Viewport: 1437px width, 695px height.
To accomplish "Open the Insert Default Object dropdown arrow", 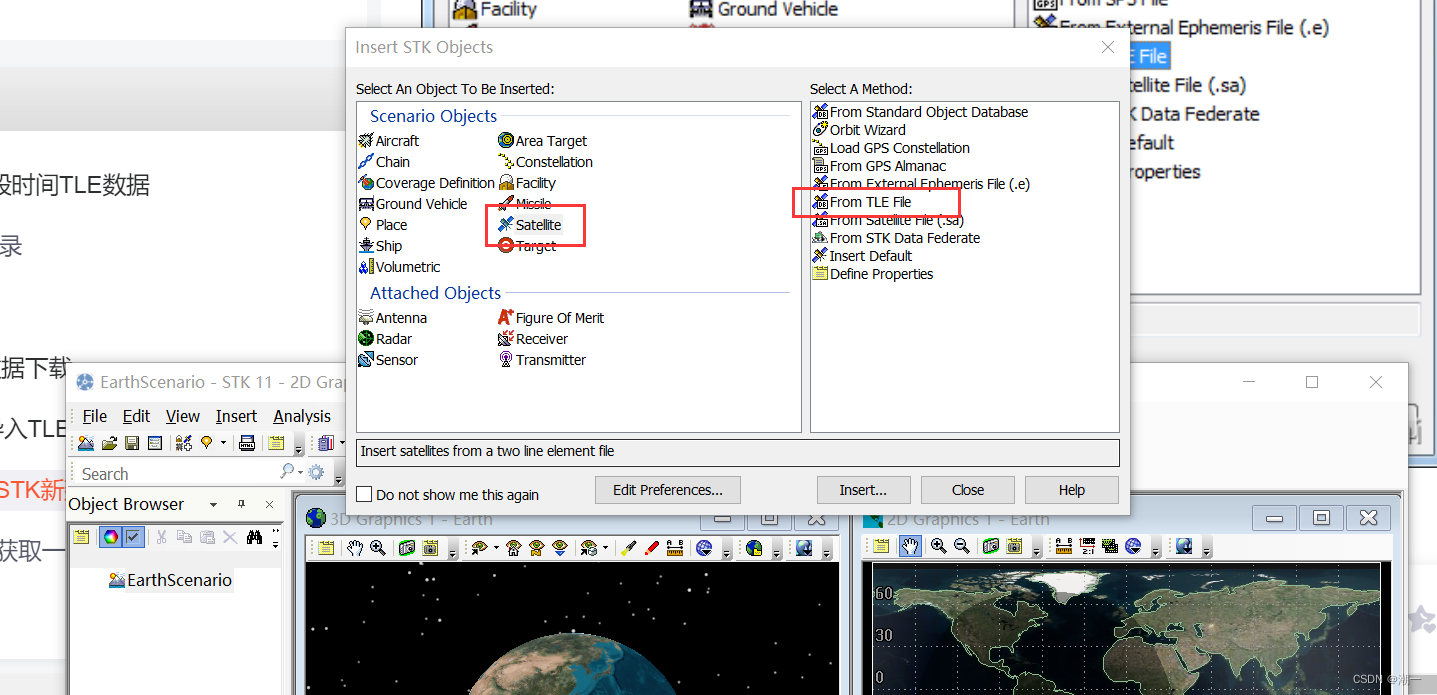I will click(223, 443).
